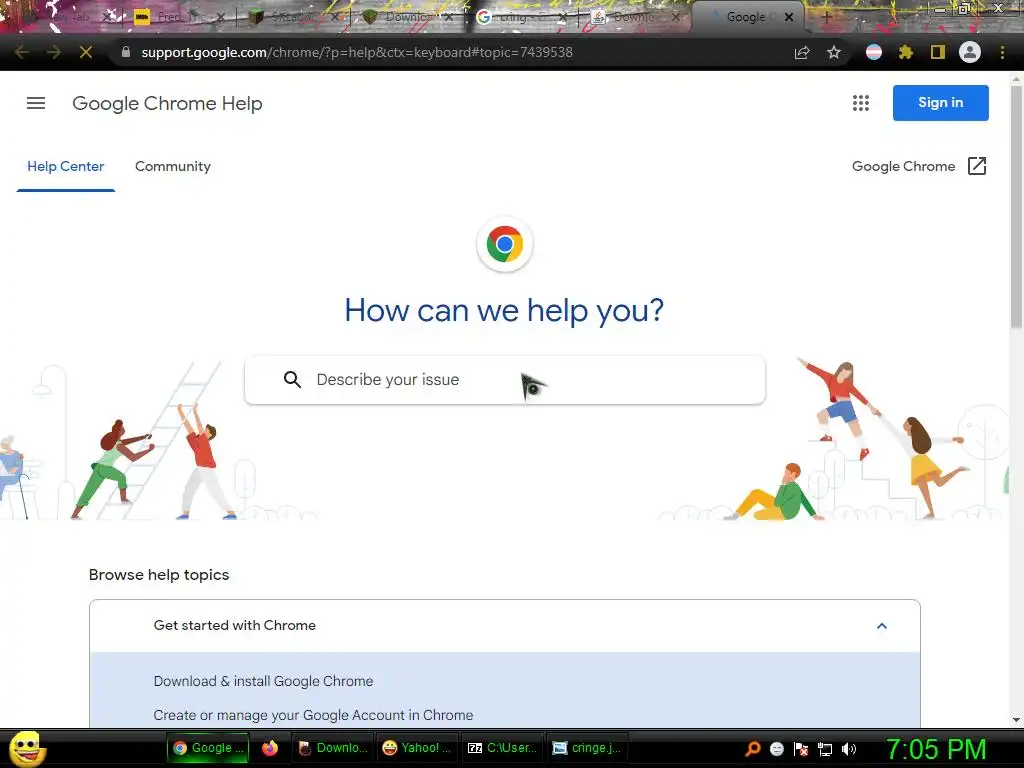
Task: Open the Chrome three-dot menu
Action: (x=1002, y=52)
